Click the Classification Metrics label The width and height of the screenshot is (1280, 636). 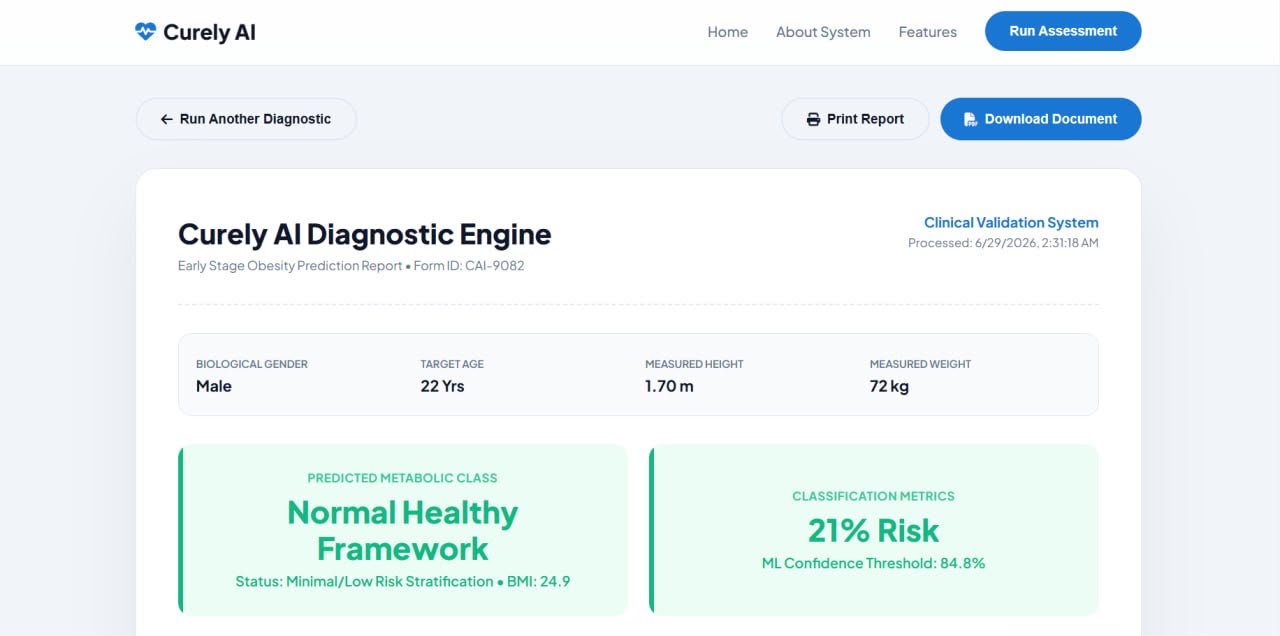[x=874, y=496]
